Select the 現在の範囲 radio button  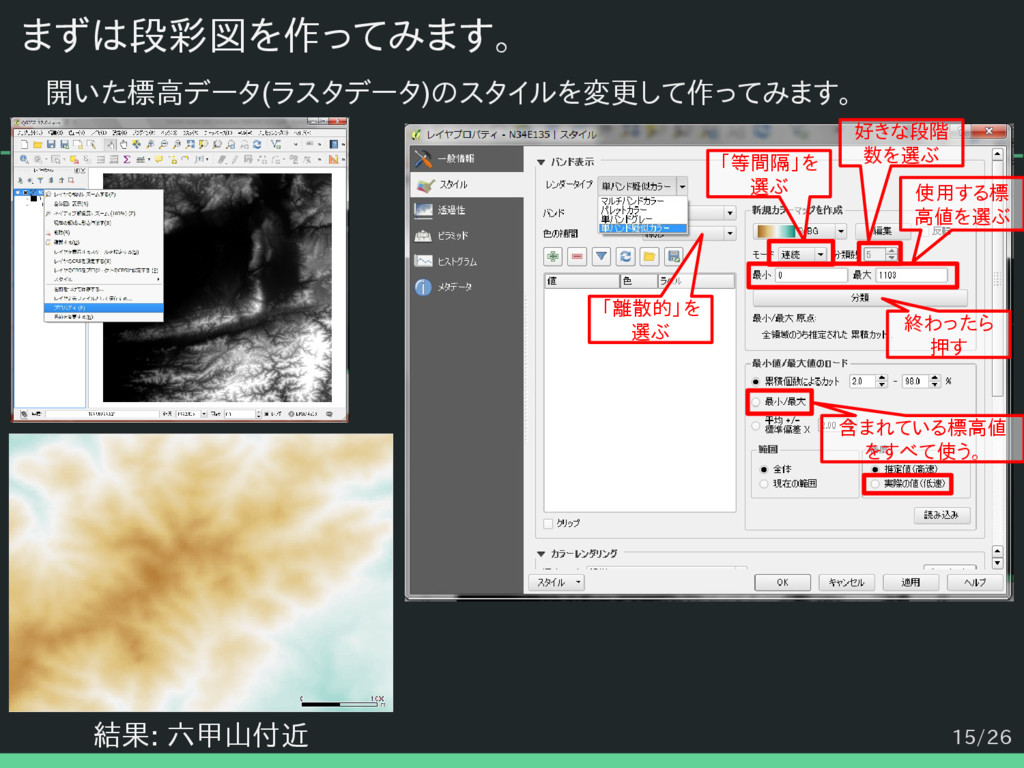tap(764, 483)
